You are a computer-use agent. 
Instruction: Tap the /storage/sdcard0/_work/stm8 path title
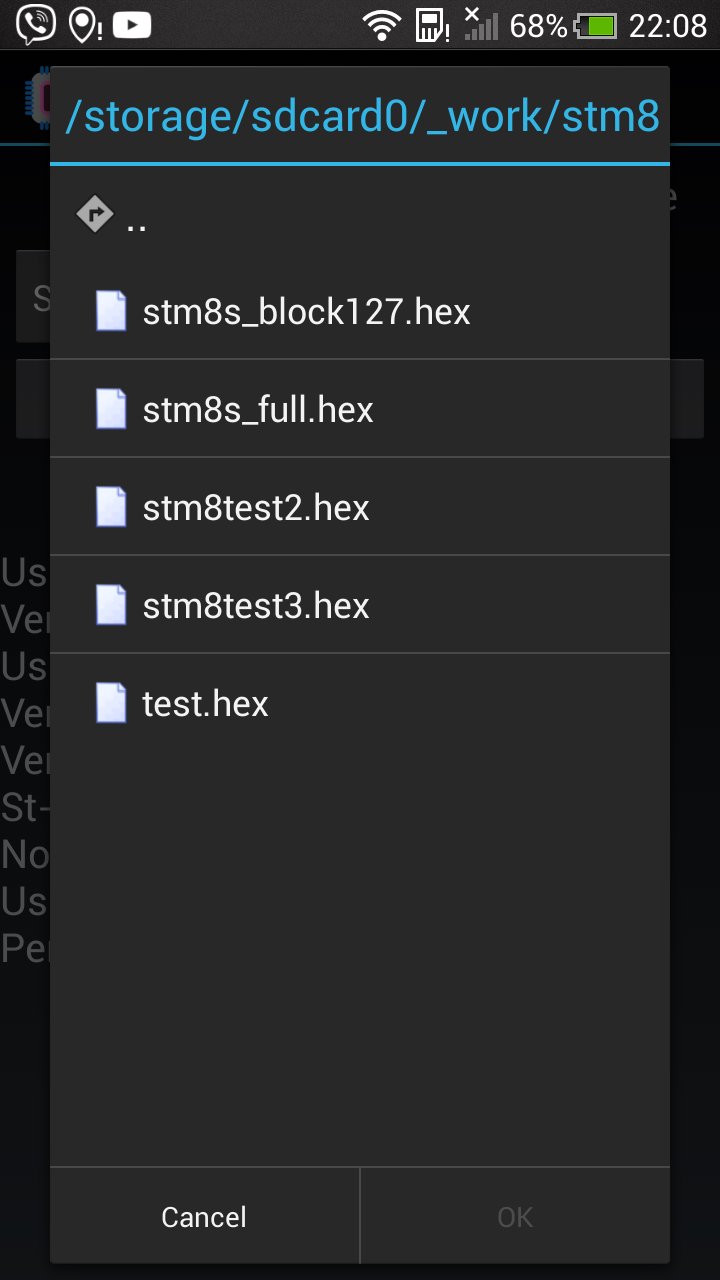(x=361, y=117)
